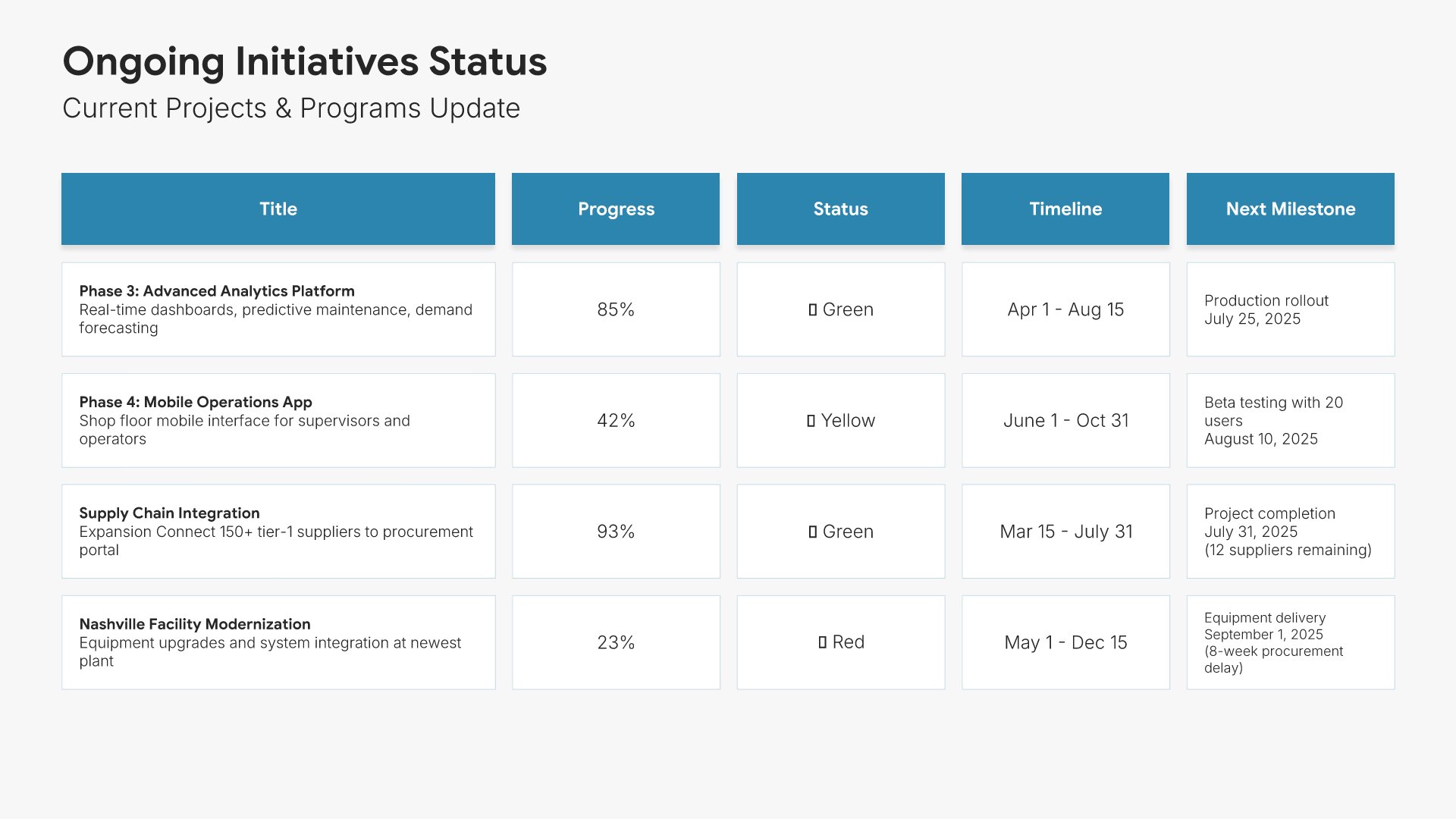Image resolution: width=1456 pixels, height=819 pixels.
Task: Click the 85% progress value
Action: point(615,309)
